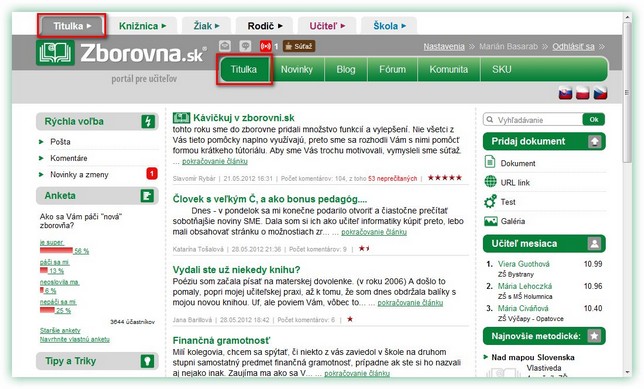Open article Vydali ste už niekedy knihu?
This screenshot has height=389, width=644.
click(236, 269)
